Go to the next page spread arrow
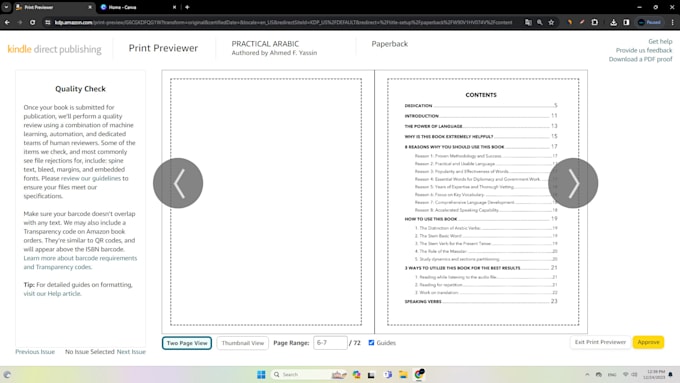This screenshot has width=680, height=383. pyautogui.click(x=573, y=183)
